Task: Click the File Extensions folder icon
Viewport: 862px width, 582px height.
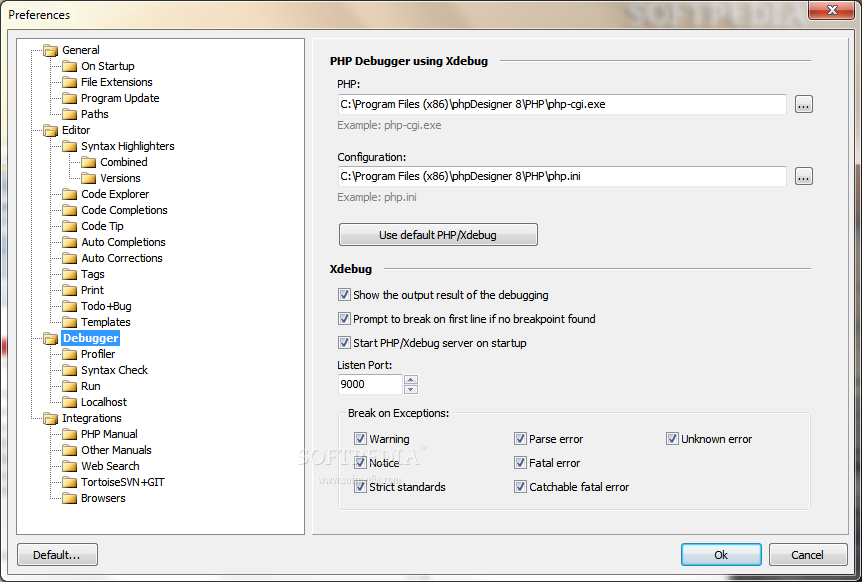Action: point(69,82)
